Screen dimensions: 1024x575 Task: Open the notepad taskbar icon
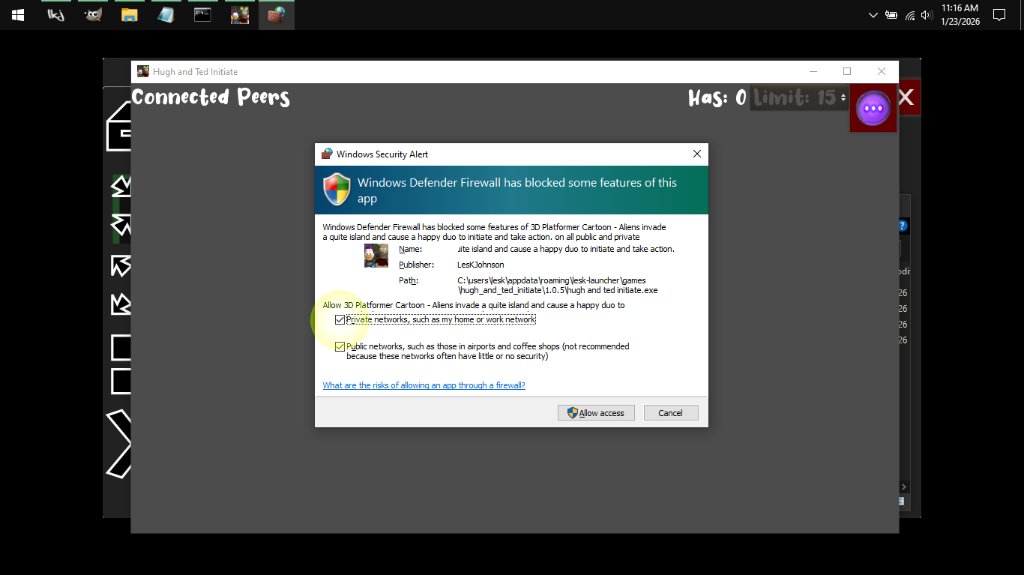(x=165, y=15)
